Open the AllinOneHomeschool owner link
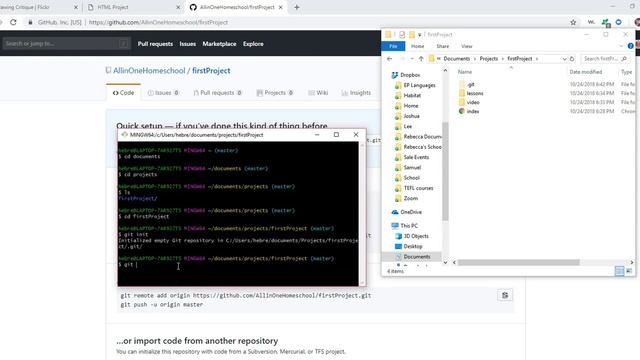Viewport: 640px width, 360px height. tap(149, 71)
